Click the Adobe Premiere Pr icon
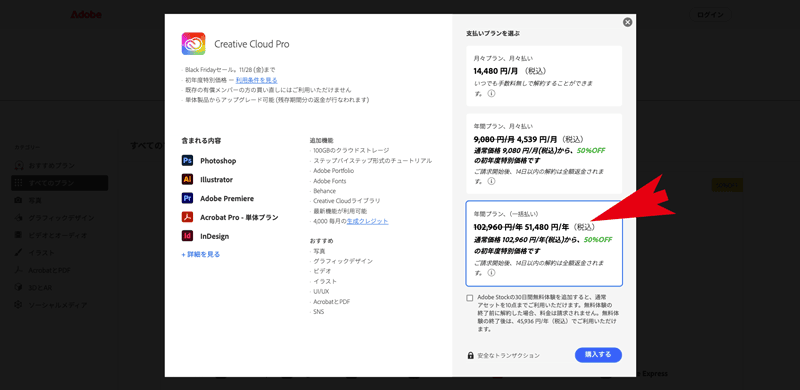Image resolution: width=800 pixels, height=390 pixels. coord(187,198)
